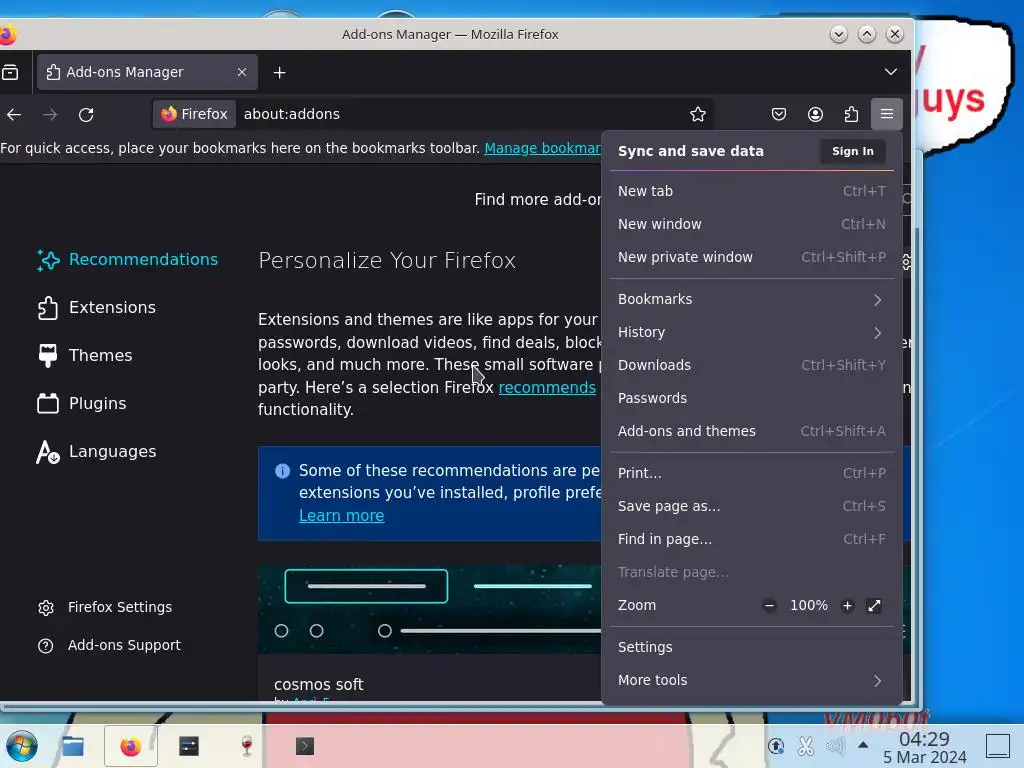Click the volume speaker tray icon
Viewport: 1024px width, 768px height.
click(835, 745)
